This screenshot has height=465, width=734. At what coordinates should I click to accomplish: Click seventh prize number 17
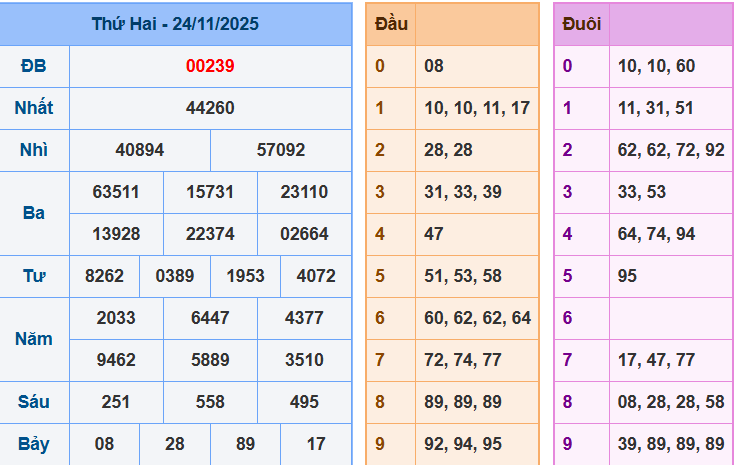click(x=316, y=444)
